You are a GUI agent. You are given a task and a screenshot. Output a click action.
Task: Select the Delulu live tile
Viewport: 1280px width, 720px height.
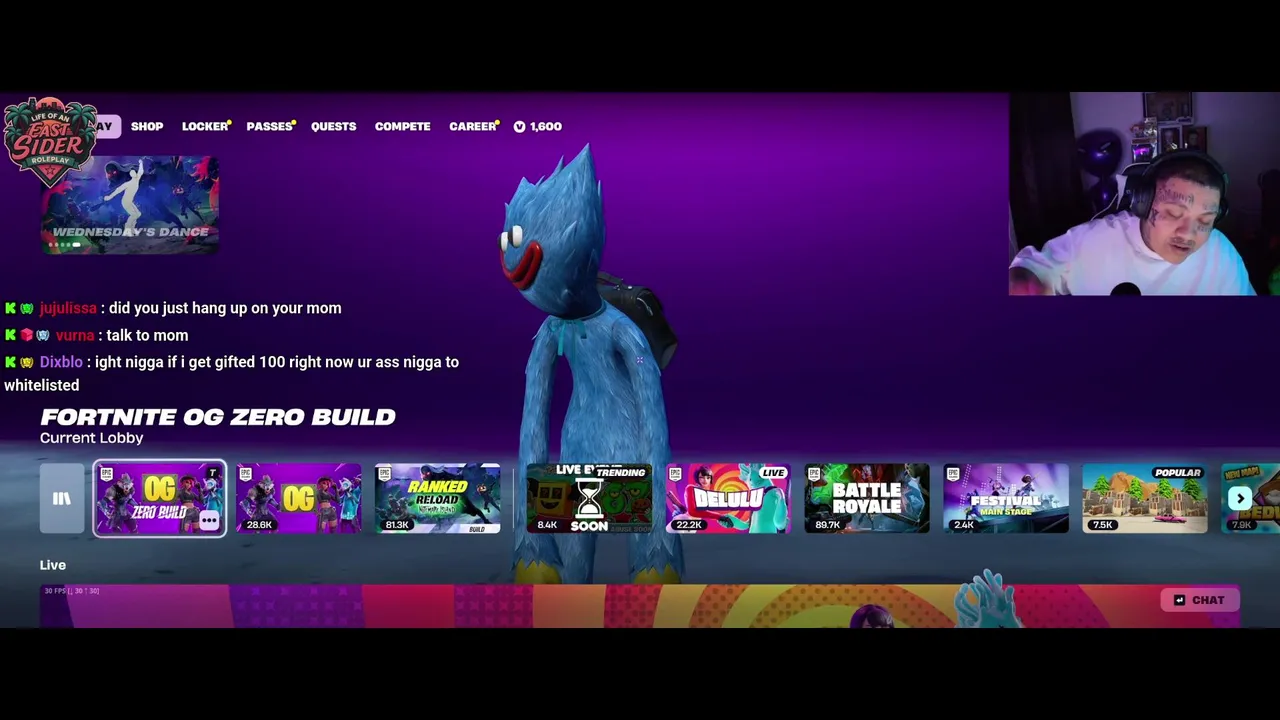point(728,498)
